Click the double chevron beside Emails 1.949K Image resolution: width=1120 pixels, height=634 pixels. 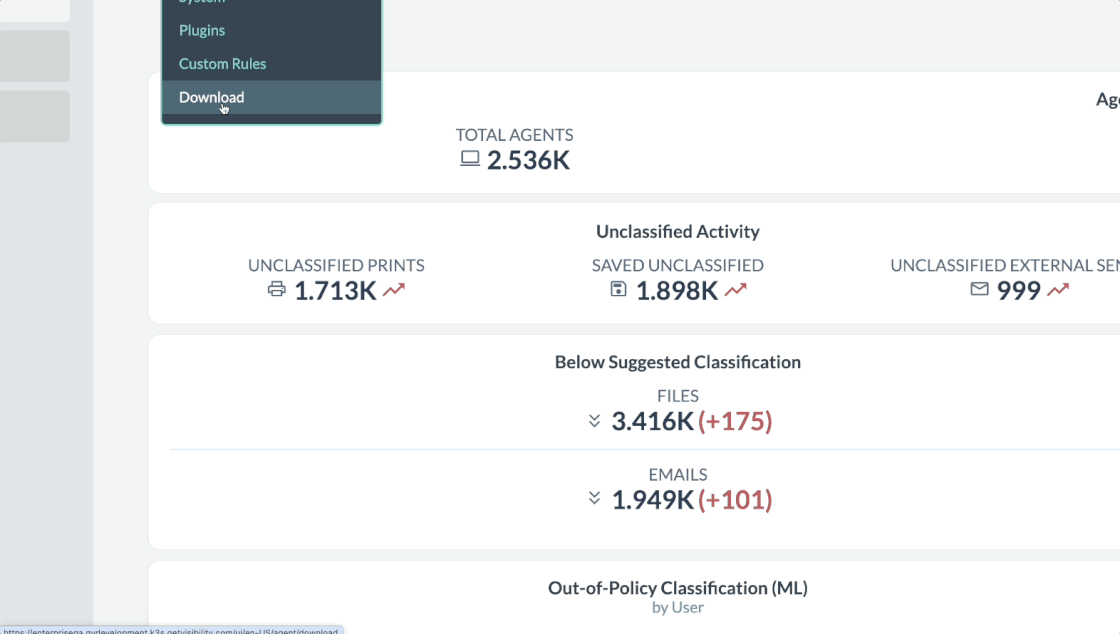coord(595,498)
